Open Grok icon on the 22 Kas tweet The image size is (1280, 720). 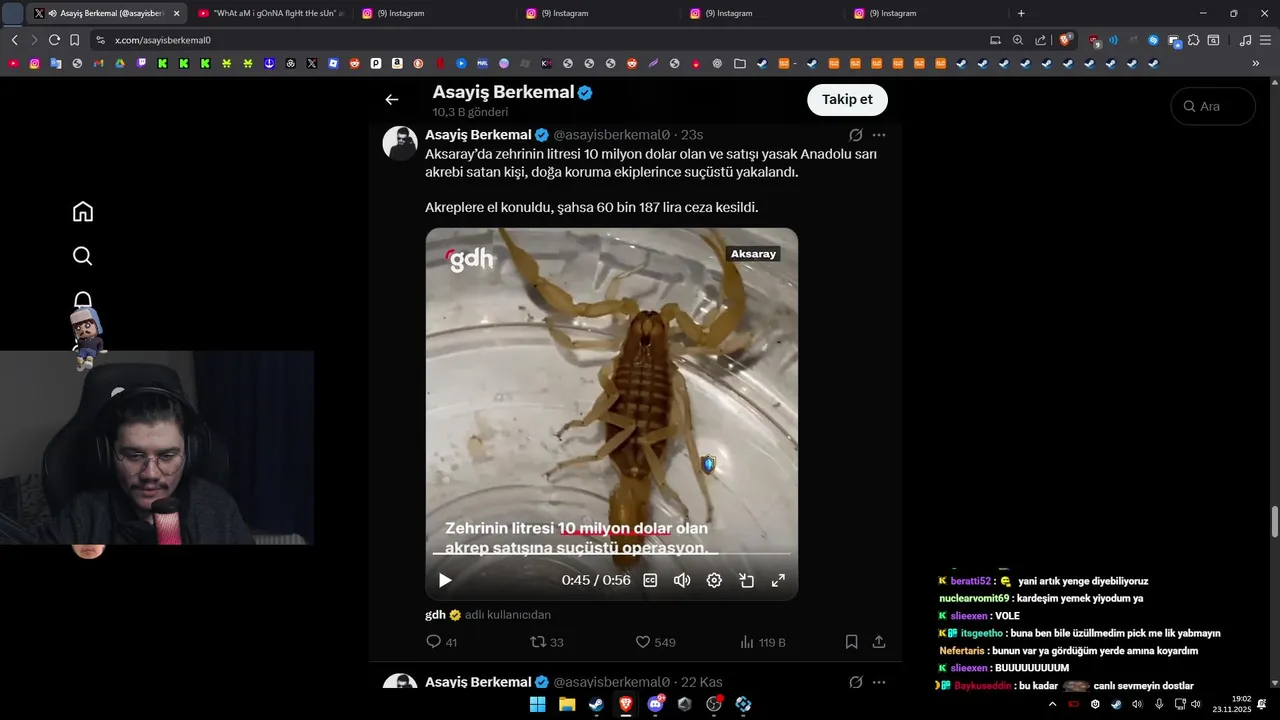point(856,682)
